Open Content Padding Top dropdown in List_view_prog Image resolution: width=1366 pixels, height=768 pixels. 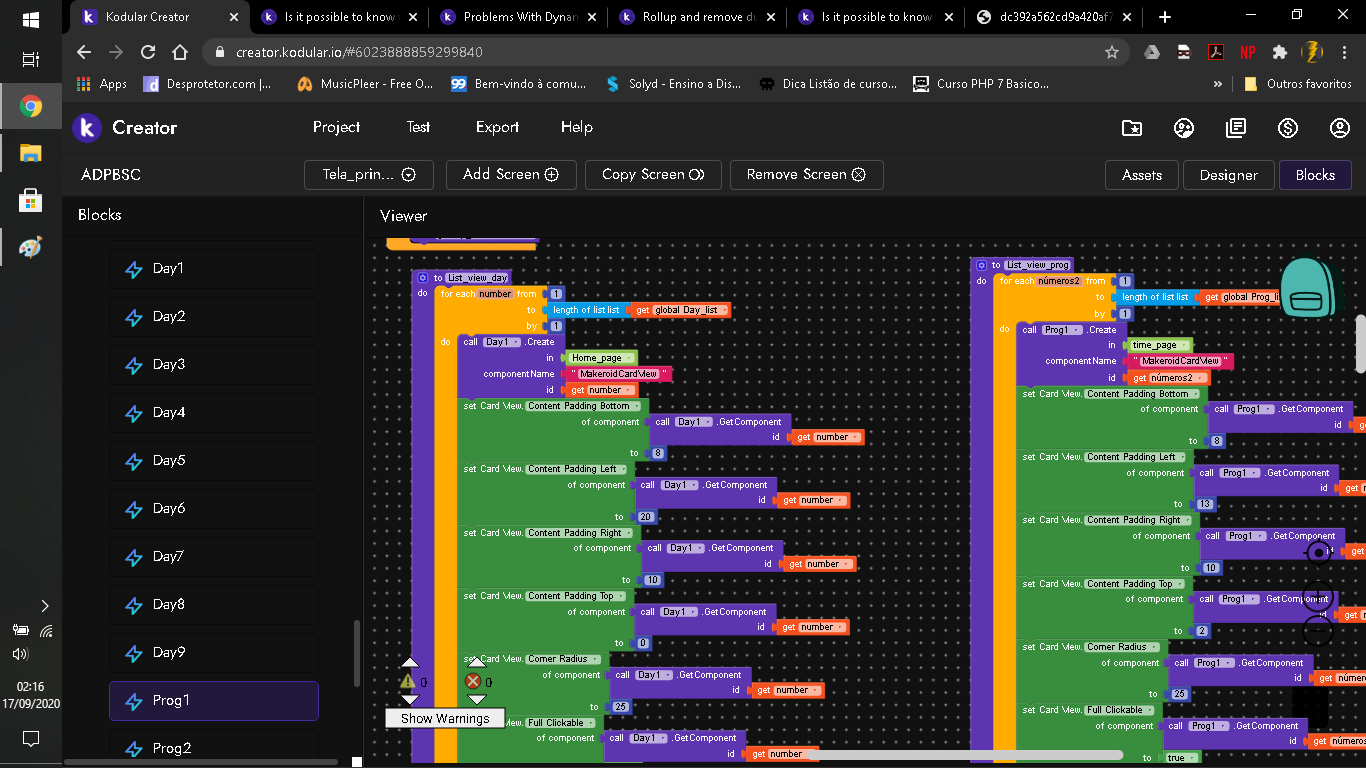pyautogui.click(x=1134, y=584)
